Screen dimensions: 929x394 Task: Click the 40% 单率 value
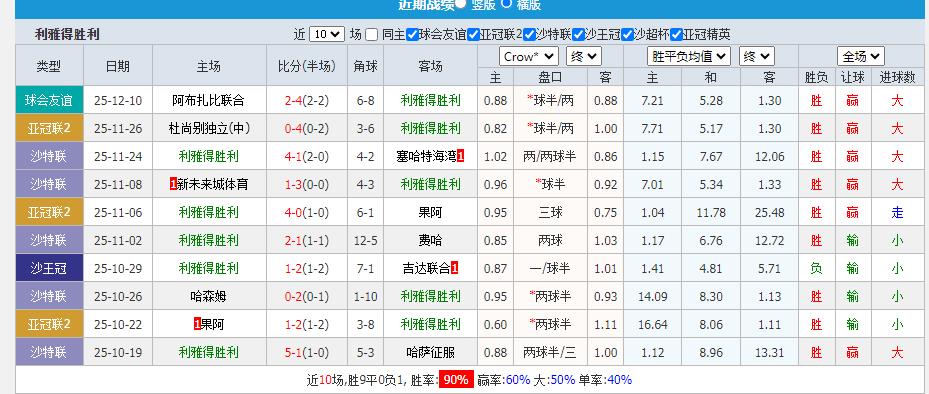coord(620,380)
